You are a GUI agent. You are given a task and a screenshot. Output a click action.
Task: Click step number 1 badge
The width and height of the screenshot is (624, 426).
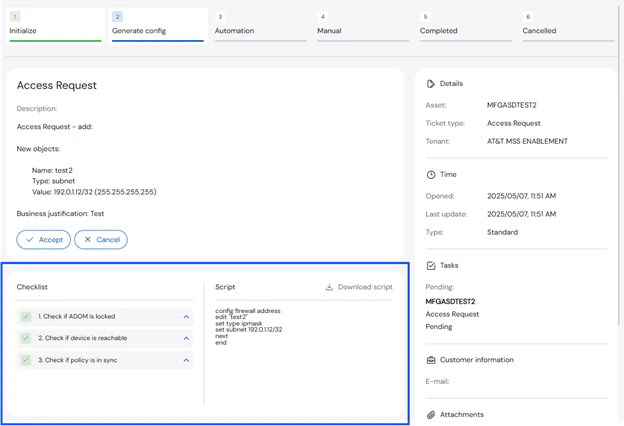point(15,16)
